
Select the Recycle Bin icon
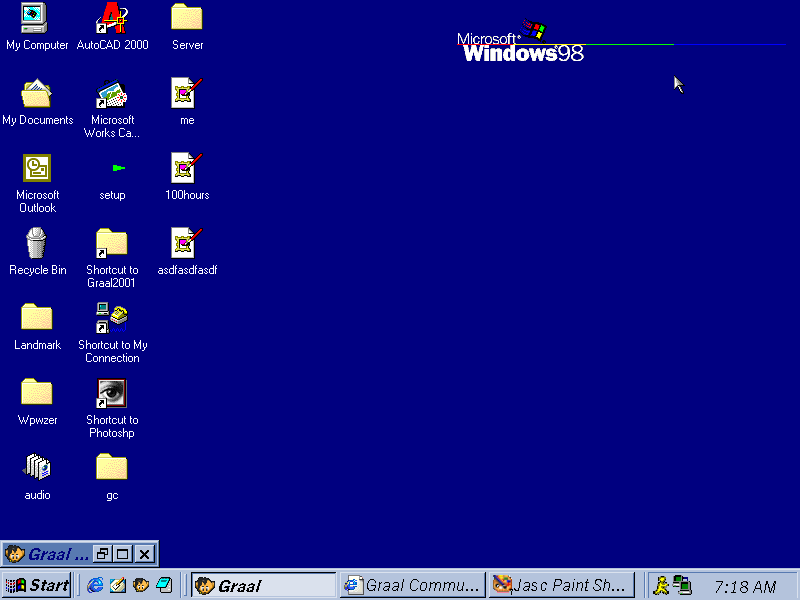(x=37, y=243)
